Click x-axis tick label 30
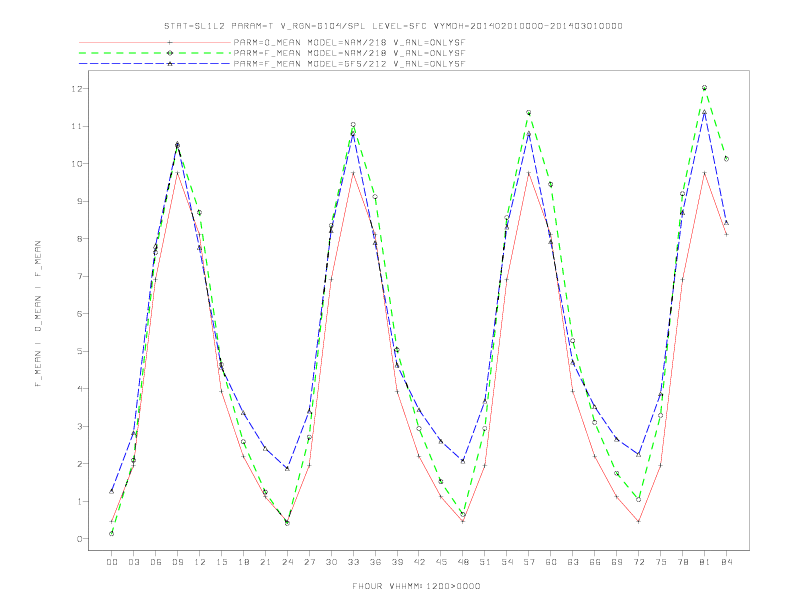792x612 pixels. coord(331,562)
